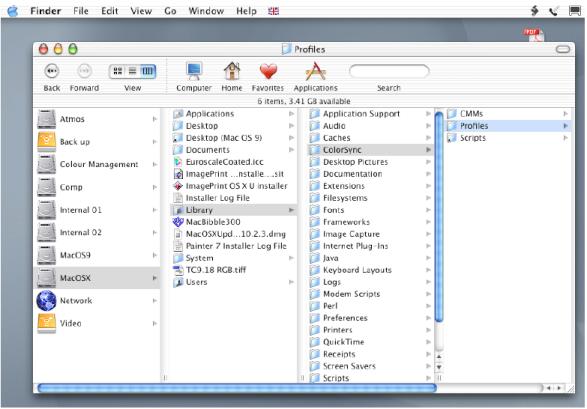587x409 pixels.
Task: Select the Comp drive icon
Action: [x=46, y=187]
